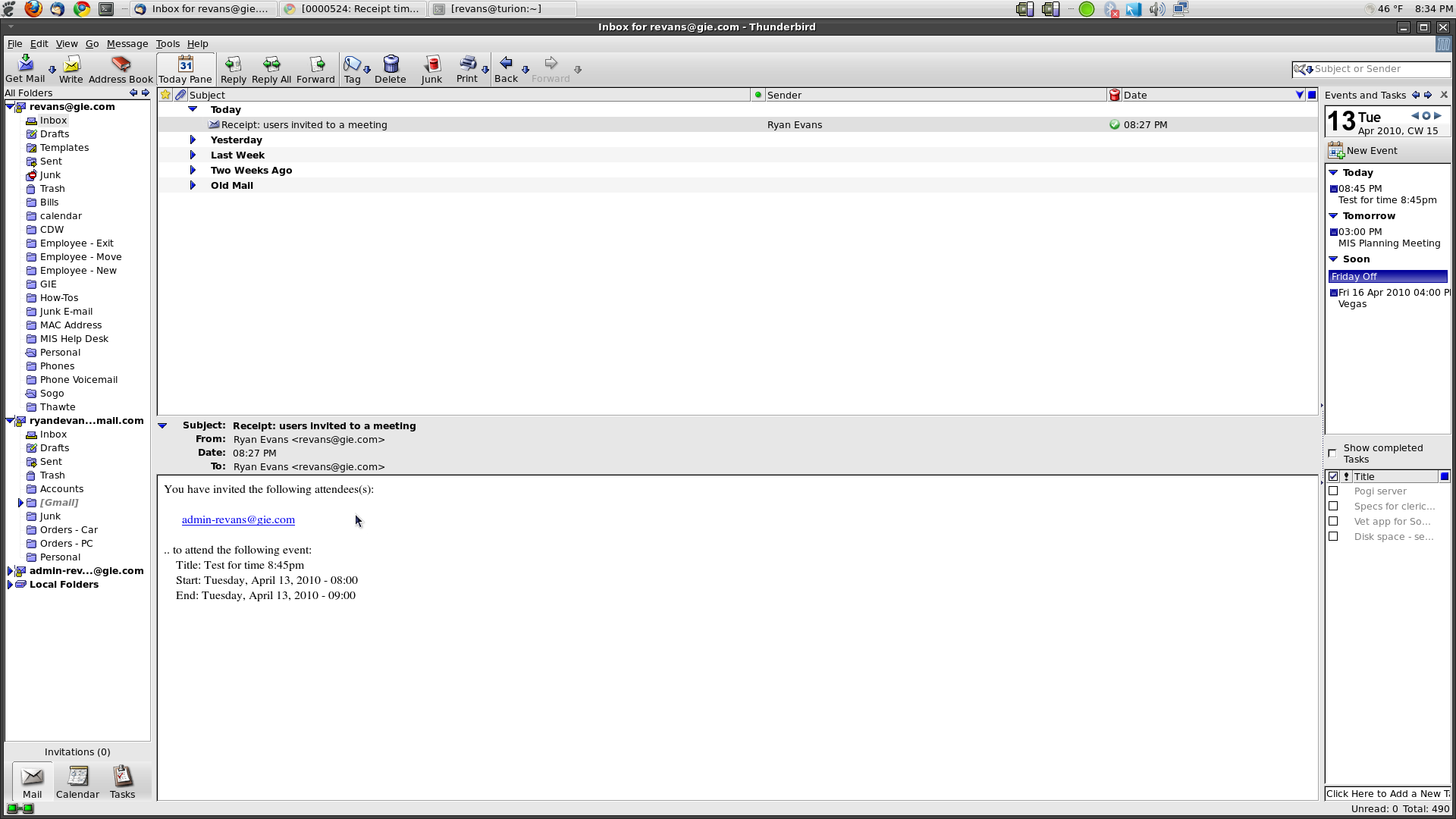Viewport: 1456px width, 819px height.
Task: Expand the Old Mail group
Action: 193,186
